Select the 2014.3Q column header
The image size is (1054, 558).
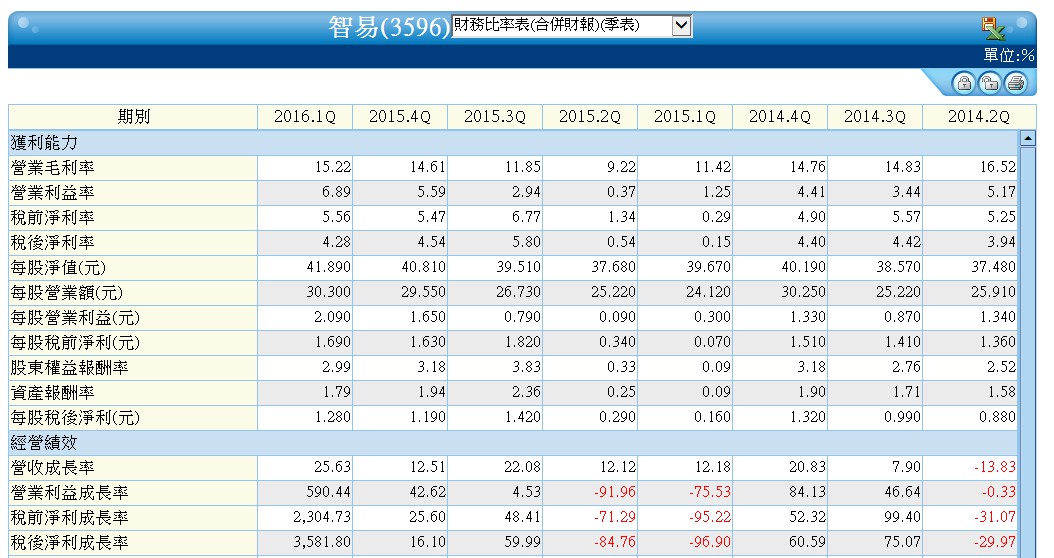point(875,117)
